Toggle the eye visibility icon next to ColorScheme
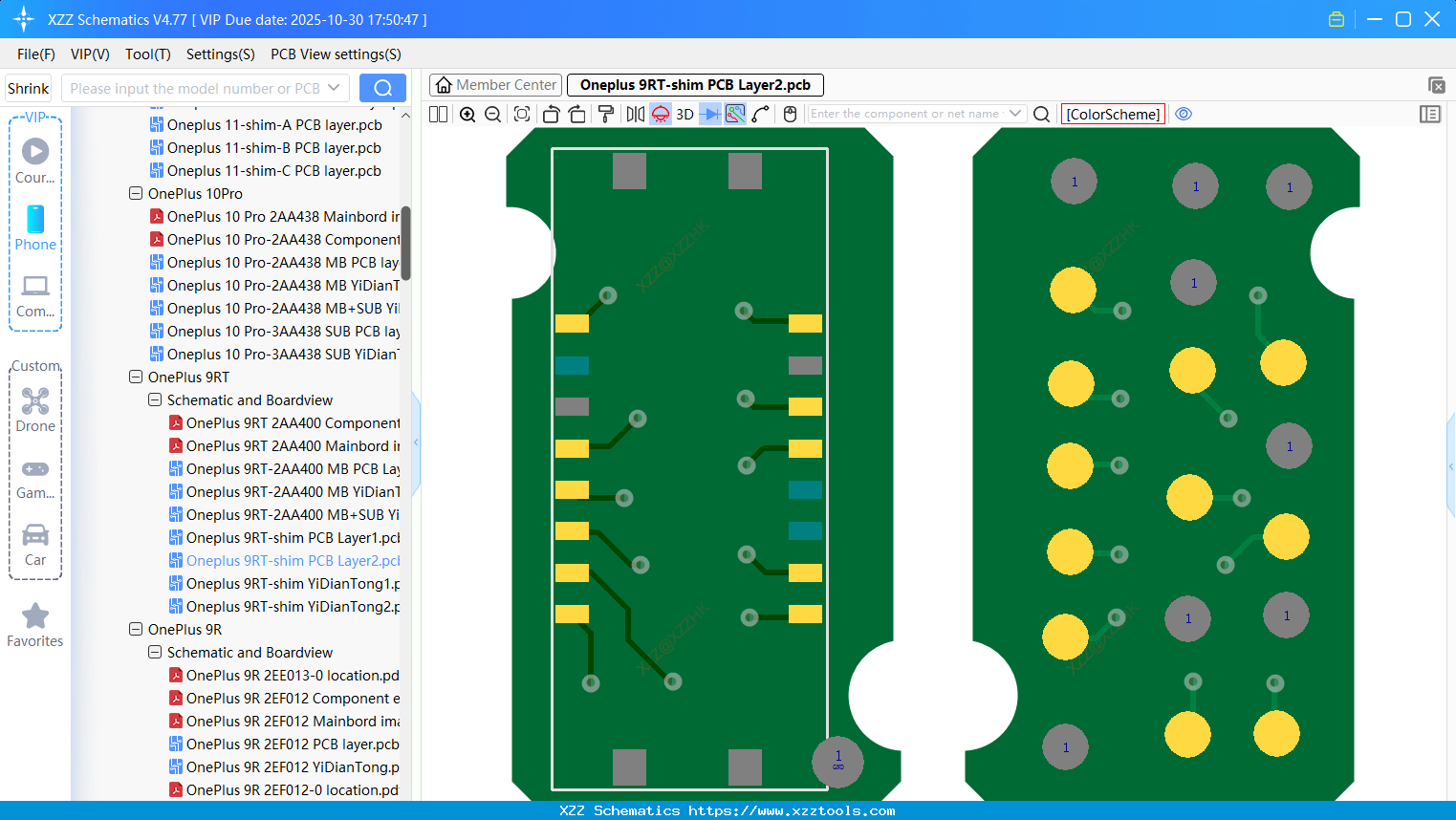The height and width of the screenshot is (820, 1456). tap(1184, 114)
